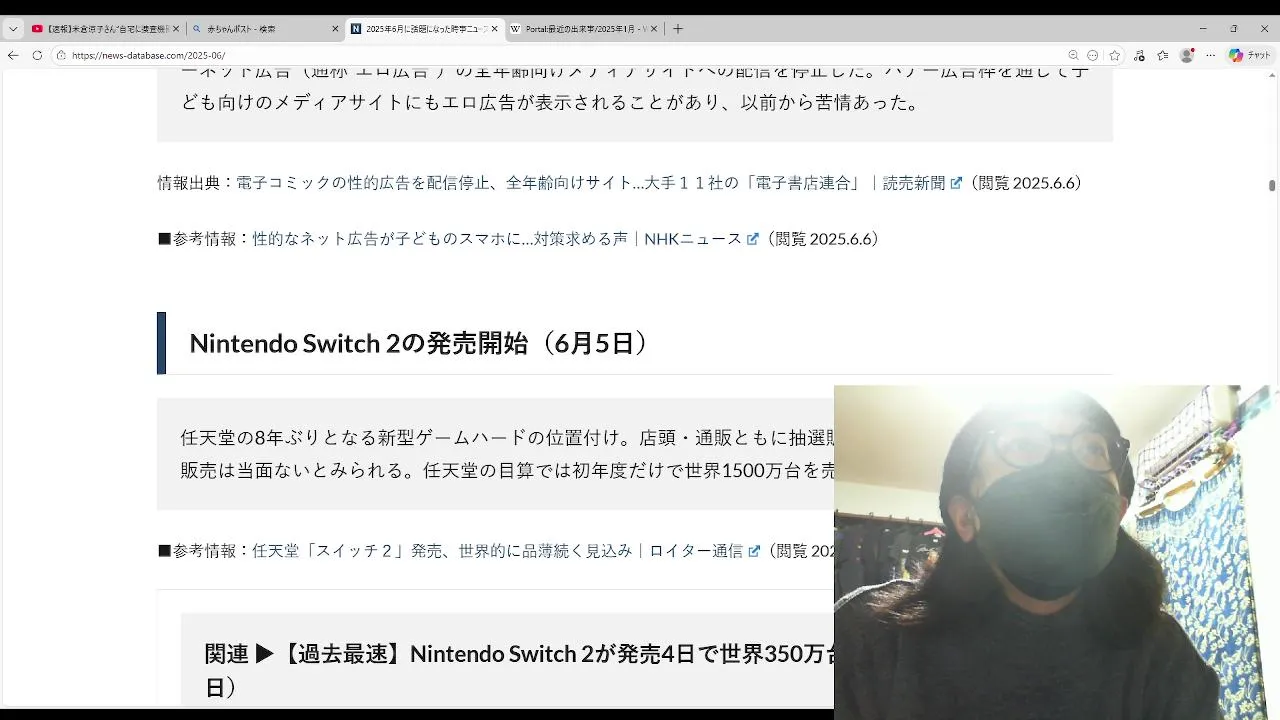This screenshot has height=720, width=1280.
Task: Minimize the browser window
Action: (1203, 29)
